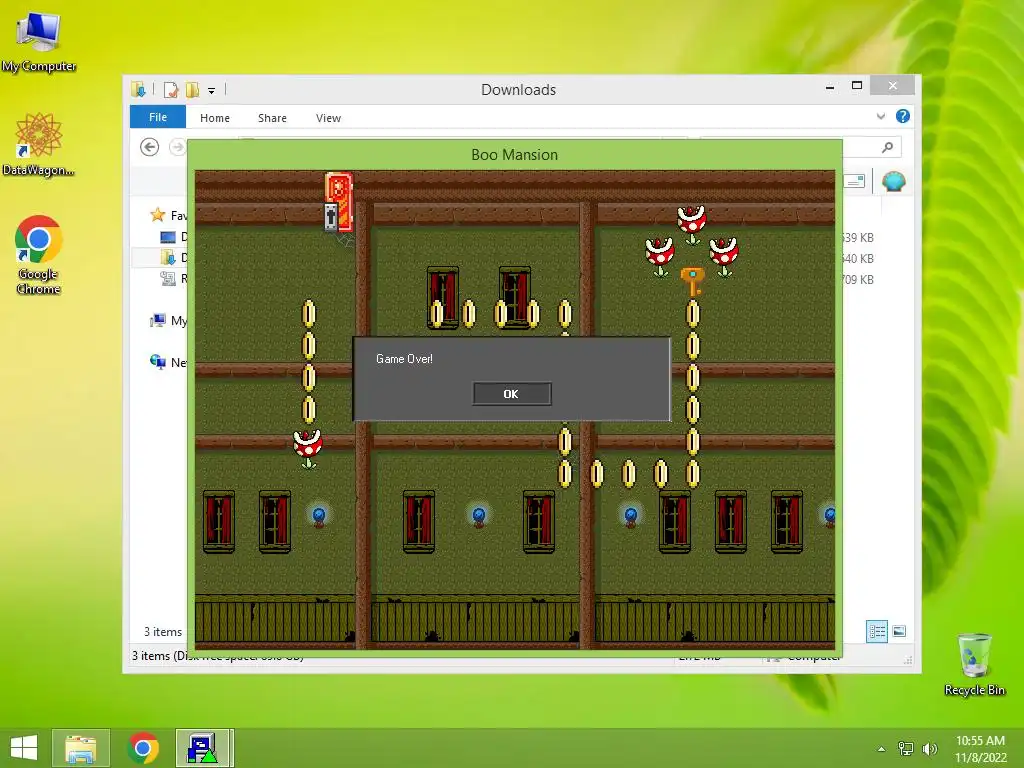Click the New Folder icon in quick access toolbar
Viewport: 1024px width, 768px height.
tap(193, 89)
